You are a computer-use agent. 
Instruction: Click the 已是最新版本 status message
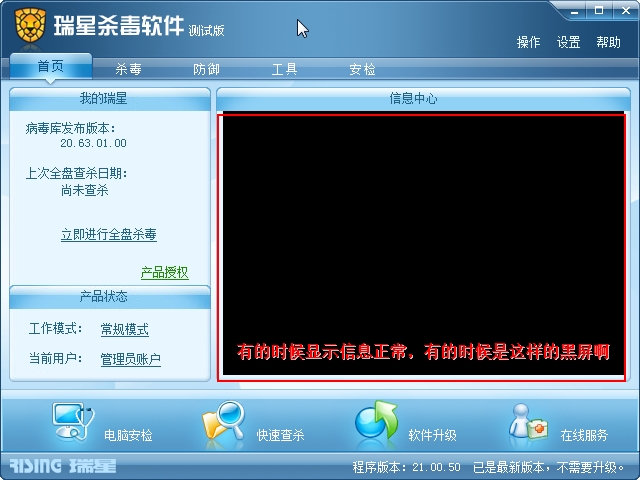(549, 467)
